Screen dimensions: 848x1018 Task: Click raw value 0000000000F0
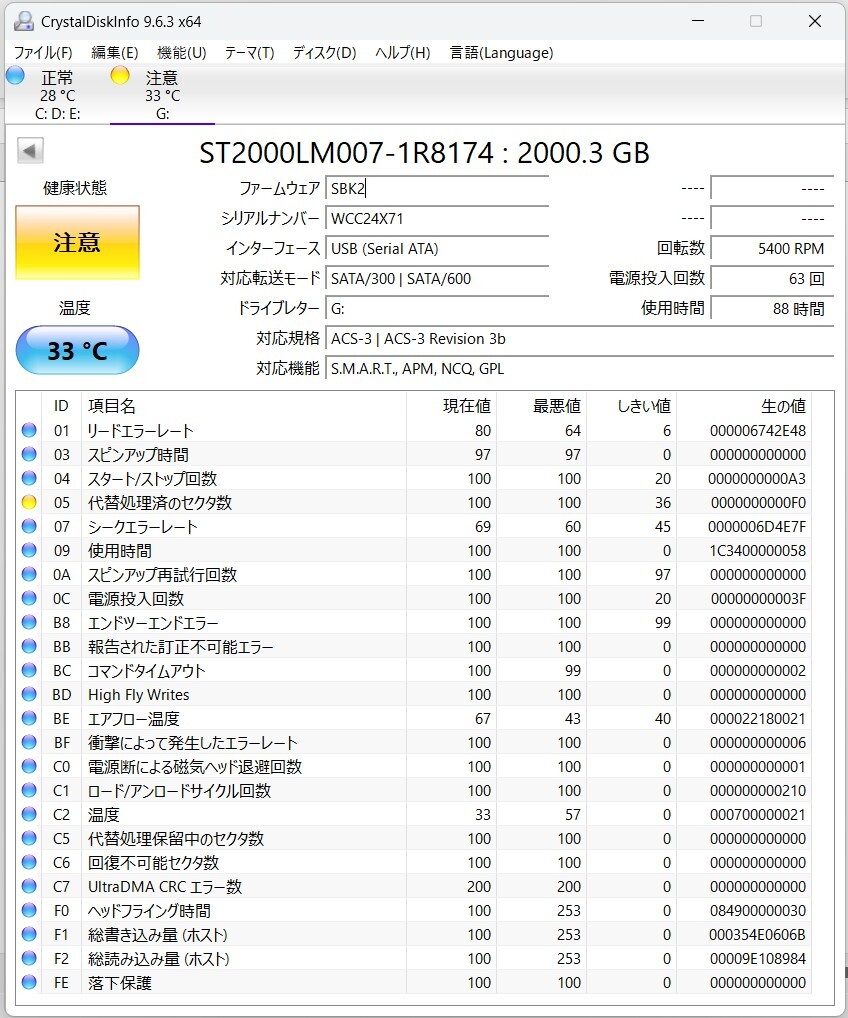point(758,503)
